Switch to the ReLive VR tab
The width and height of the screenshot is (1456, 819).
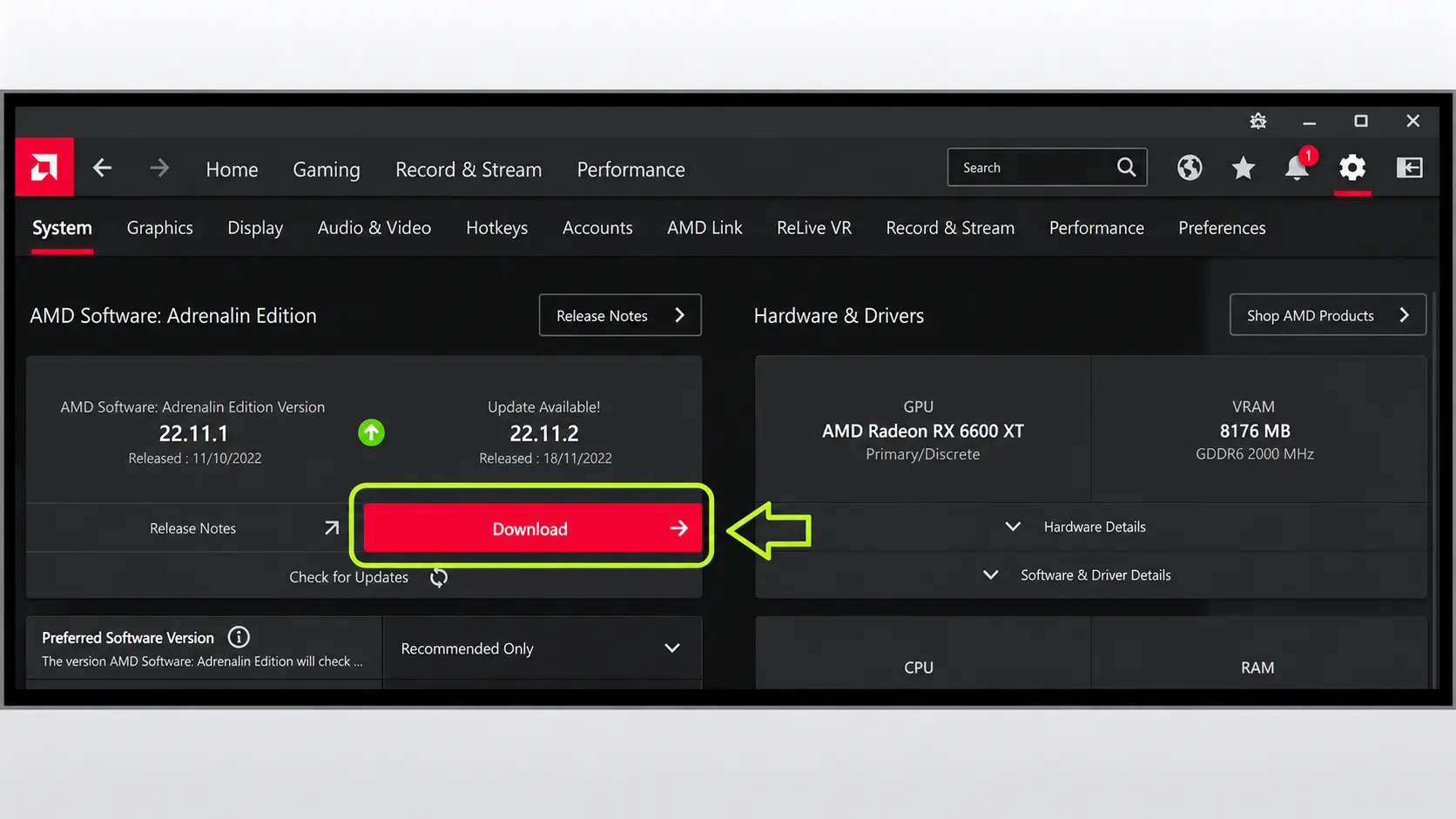[814, 228]
